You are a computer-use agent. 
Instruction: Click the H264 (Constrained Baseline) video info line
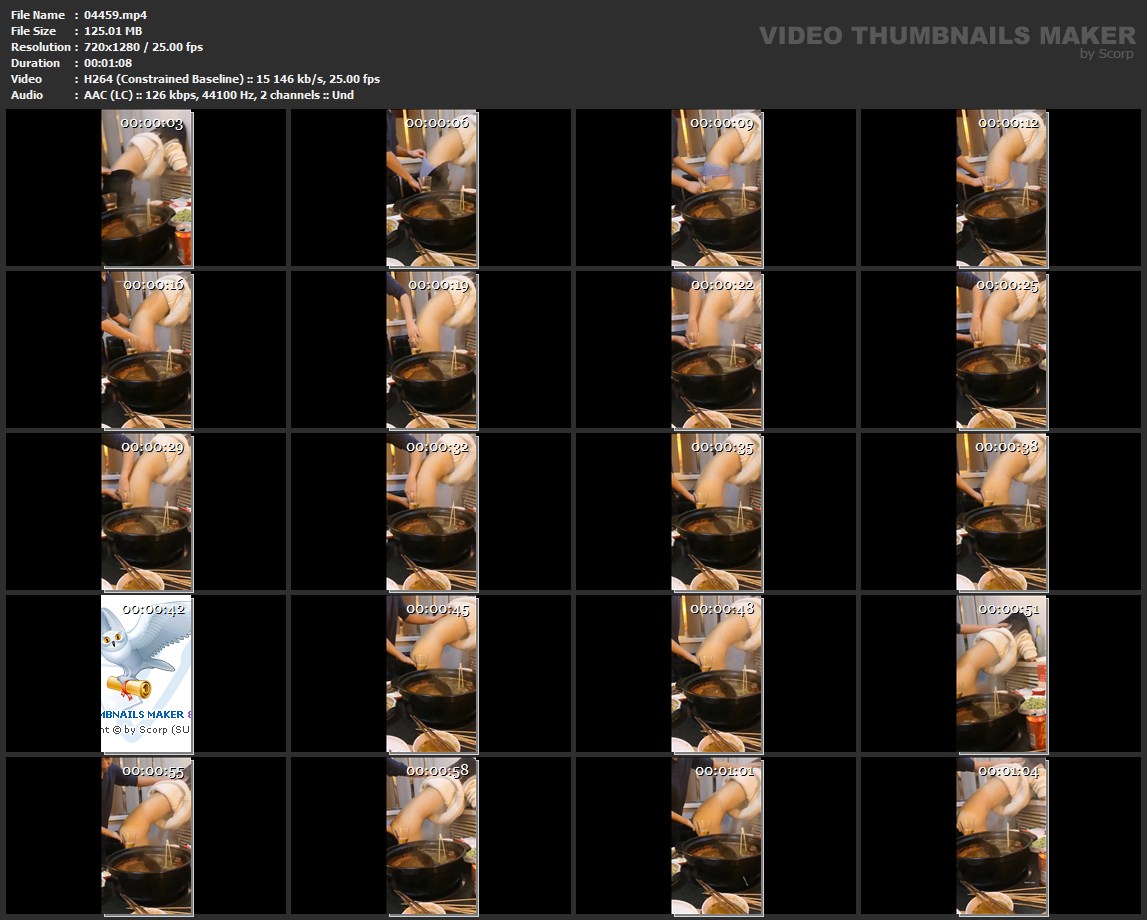[x=232, y=79]
